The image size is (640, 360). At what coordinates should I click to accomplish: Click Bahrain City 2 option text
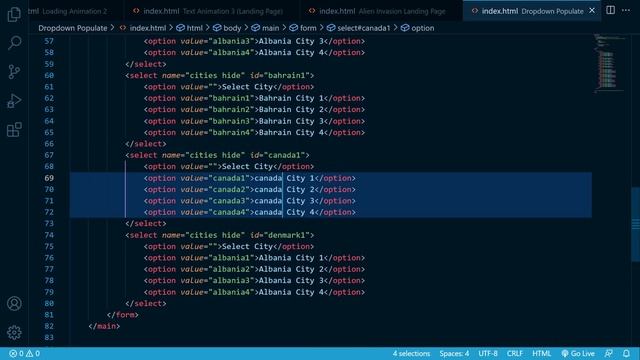(291, 109)
